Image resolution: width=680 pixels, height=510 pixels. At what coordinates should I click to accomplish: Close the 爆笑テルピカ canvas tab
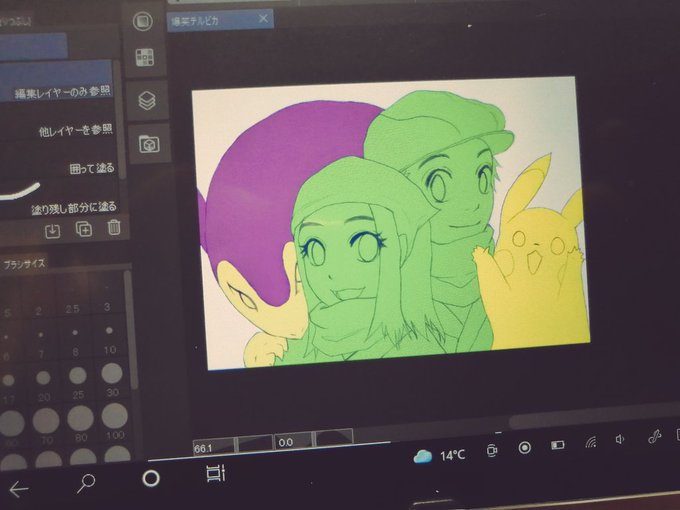263,18
